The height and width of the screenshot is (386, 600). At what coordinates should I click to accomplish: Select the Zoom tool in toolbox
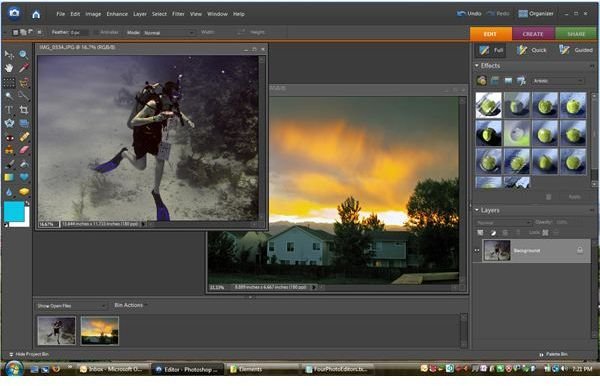pos(24,55)
